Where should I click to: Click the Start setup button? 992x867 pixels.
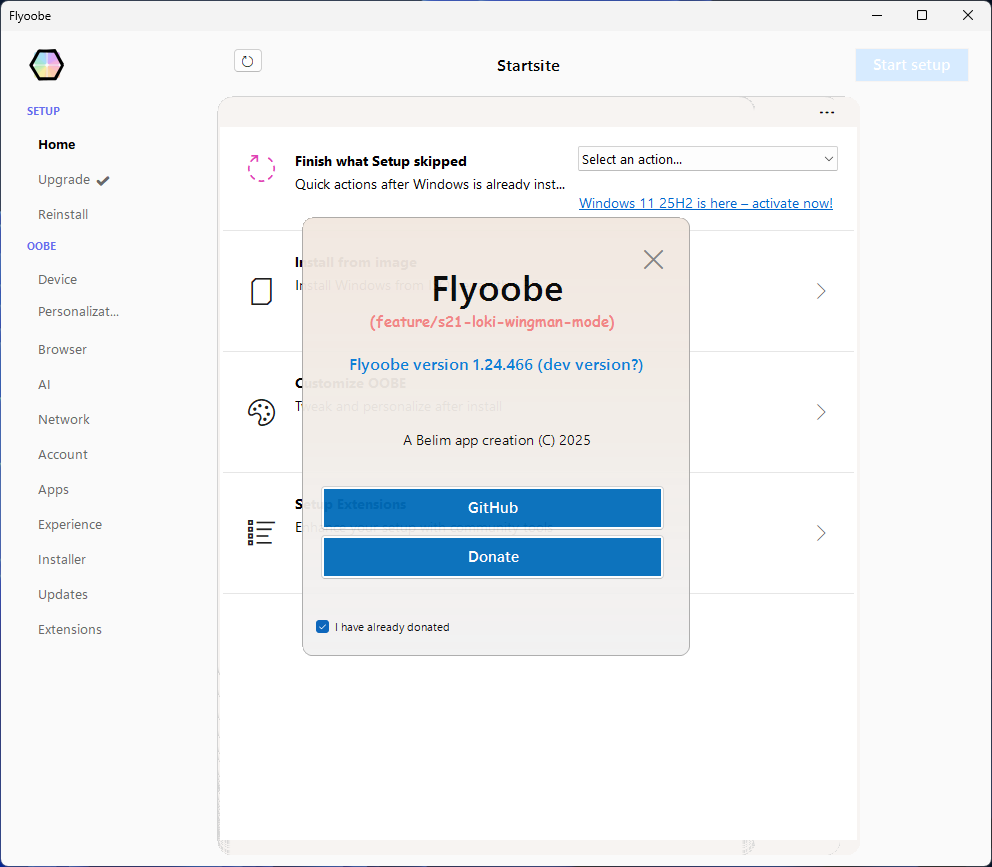[x=911, y=65]
